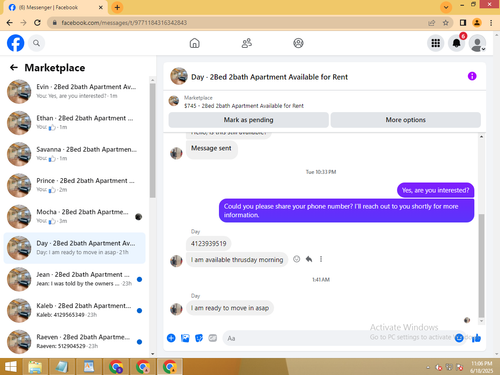Open File Explorer from taskbar

click(35, 367)
